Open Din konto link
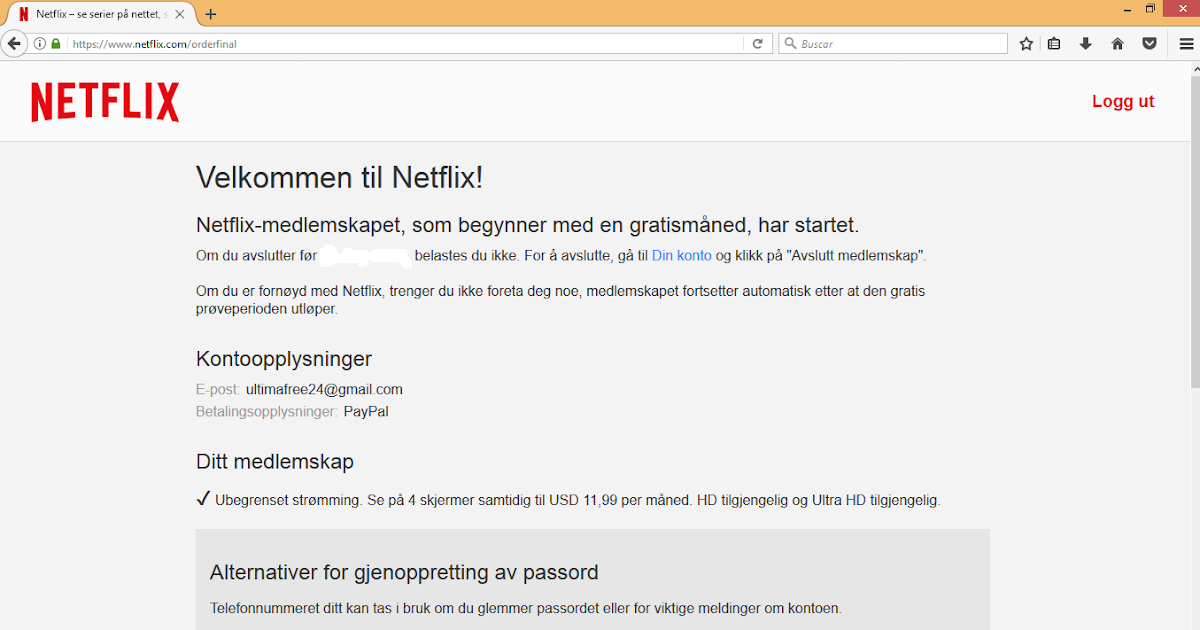The width and height of the screenshot is (1200, 630). [x=681, y=255]
